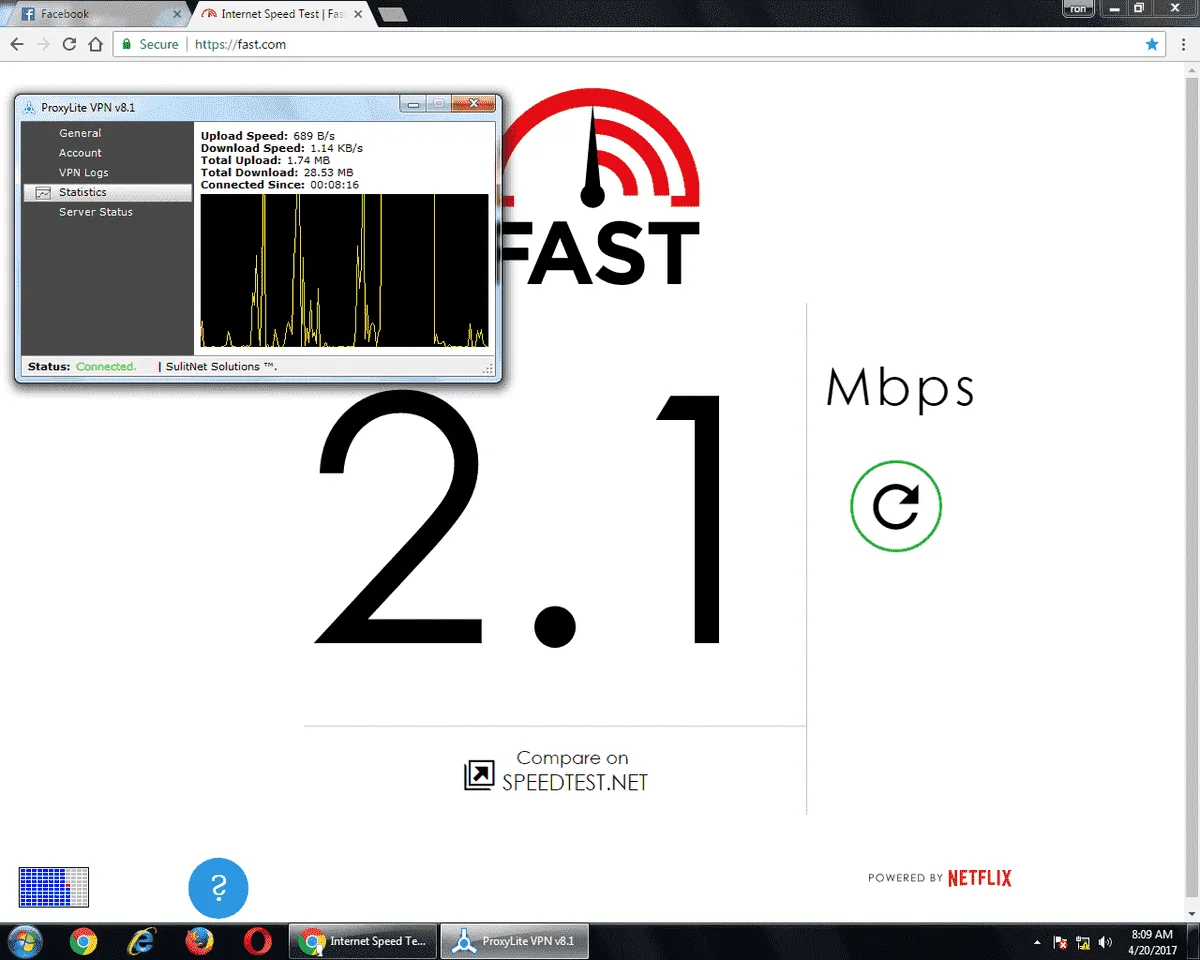The width and height of the screenshot is (1200, 960).
Task: Open VPN Logs in ProxyLite sidebar
Action: pyautogui.click(x=83, y=173)
